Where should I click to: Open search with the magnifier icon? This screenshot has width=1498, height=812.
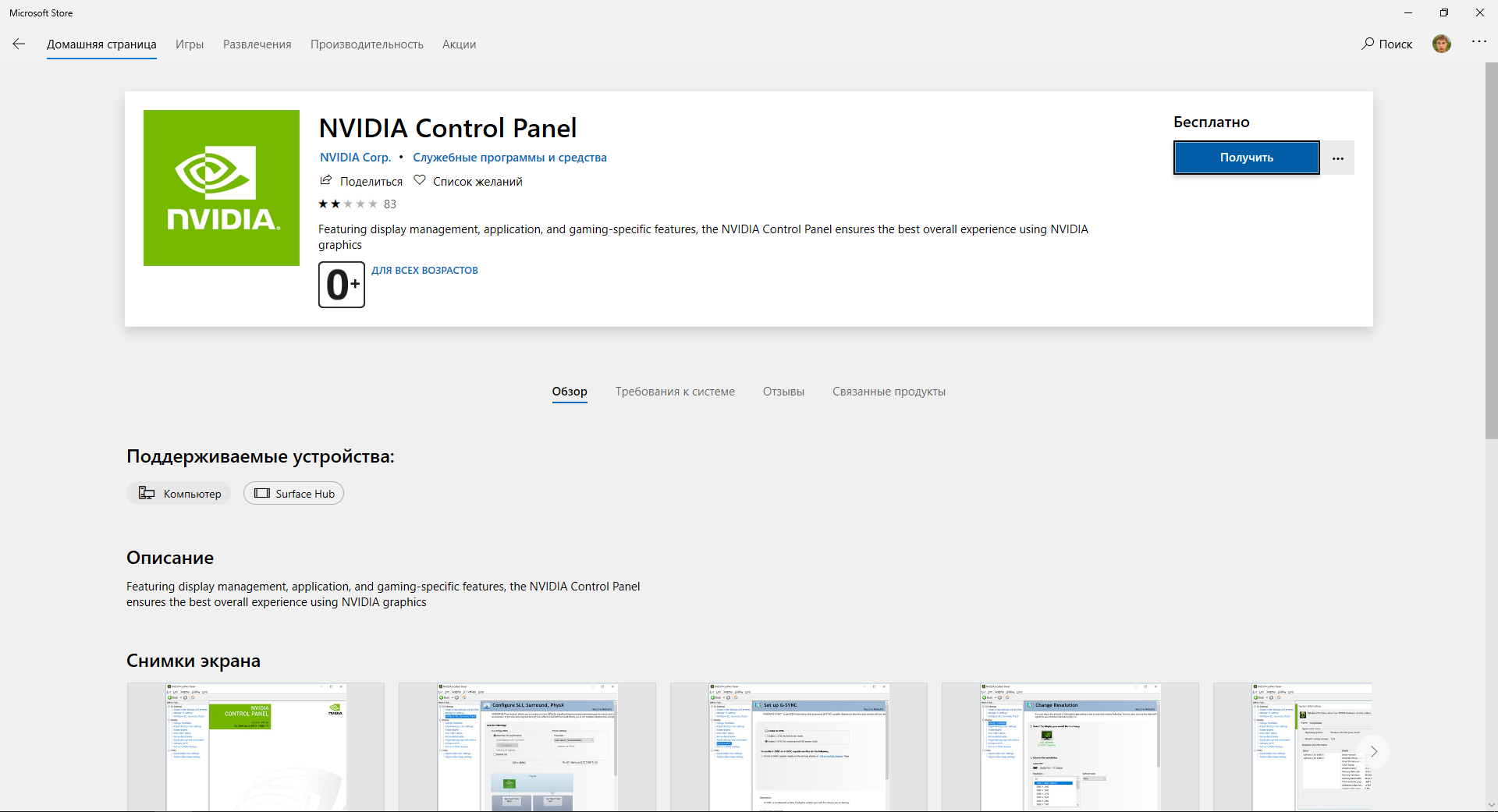(x=1368, y=44)
